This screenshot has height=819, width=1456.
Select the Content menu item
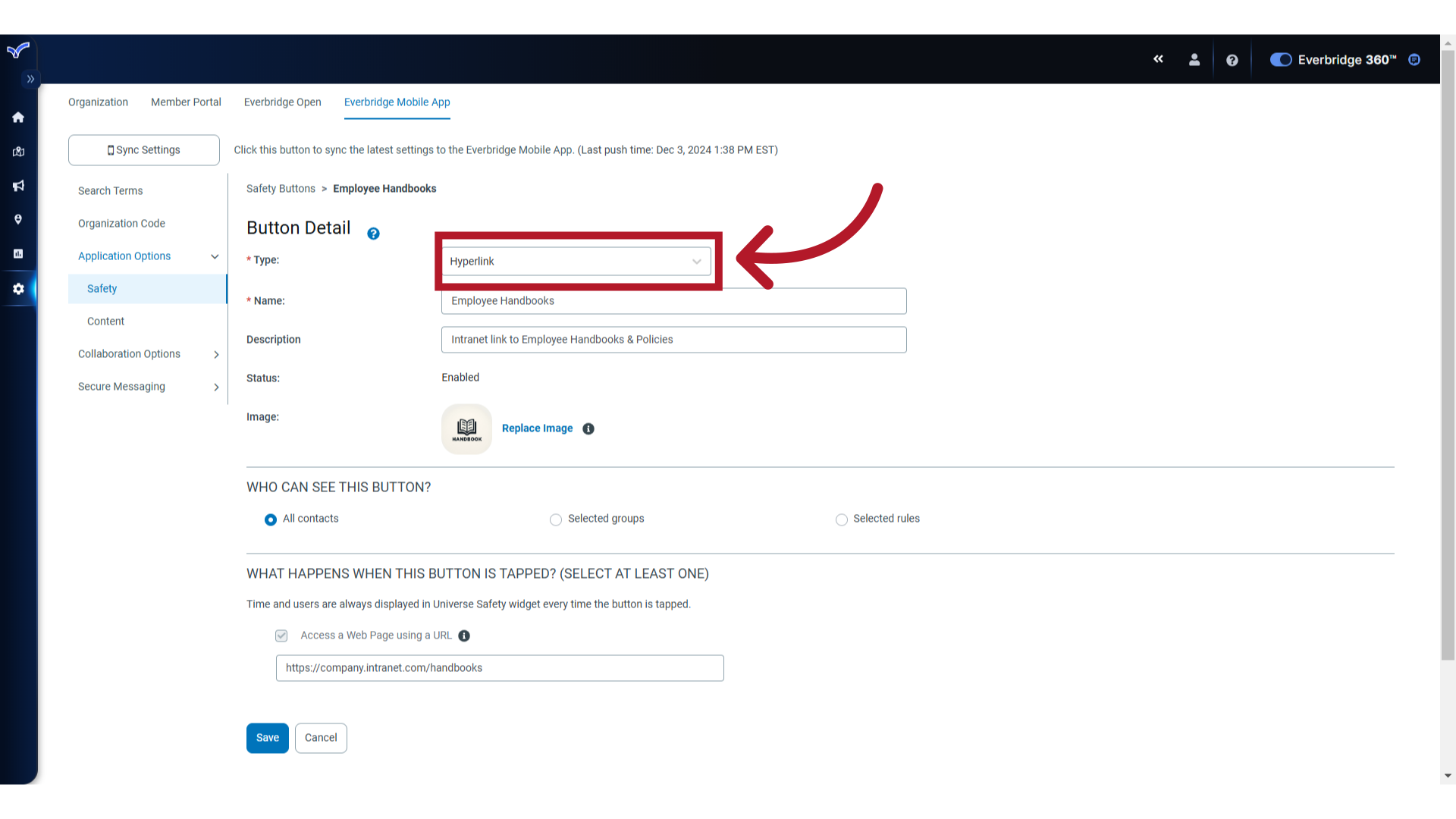[105, 322]
